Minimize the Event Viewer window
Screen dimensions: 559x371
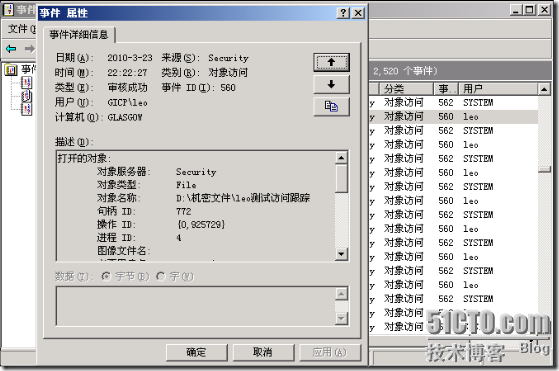pos(515,10)
